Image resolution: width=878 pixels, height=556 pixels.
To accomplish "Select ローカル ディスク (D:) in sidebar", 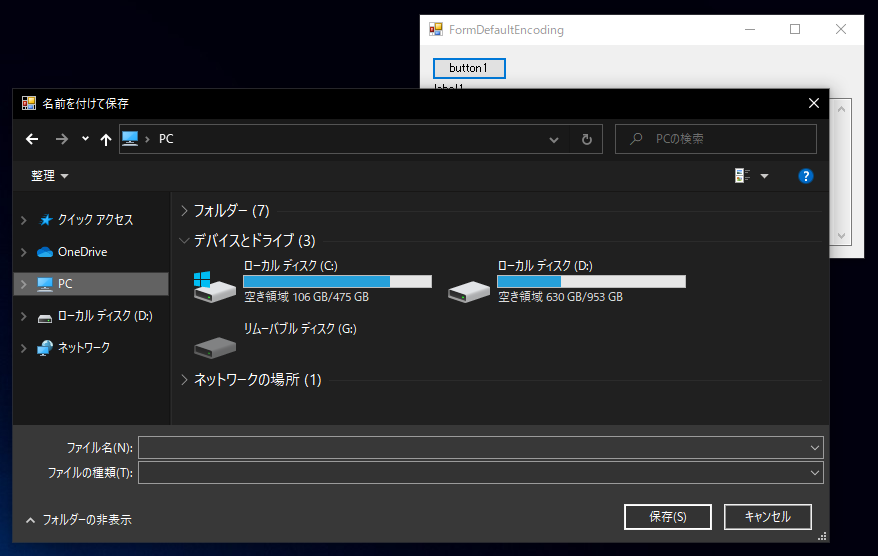I will point(105,316).
